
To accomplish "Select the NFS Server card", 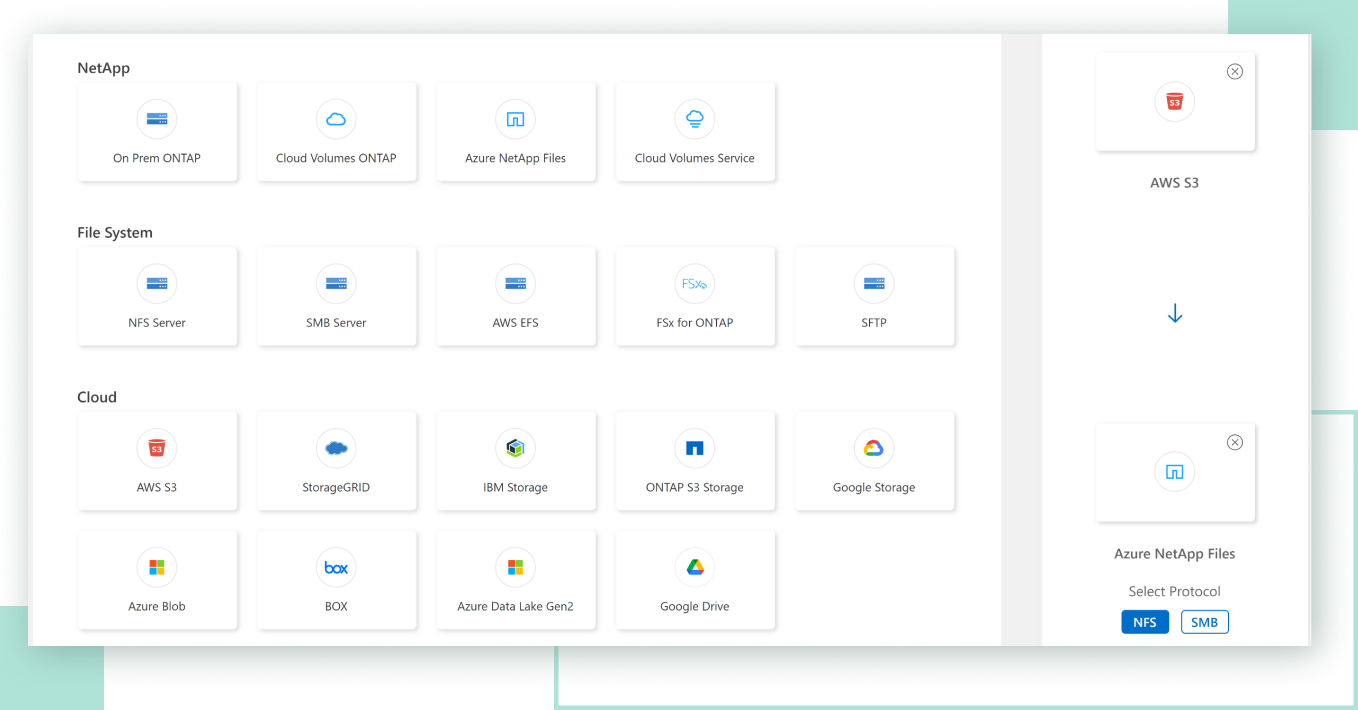I will (x=157, y=297).
